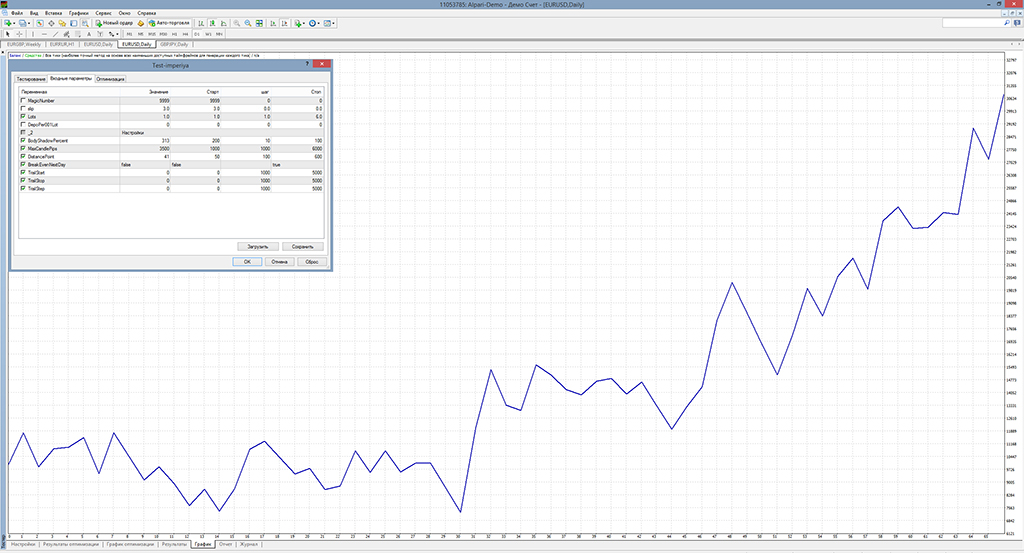Image resolution: width=1024 pixels, height=553 pixels.
Task: Open the MetaEditor diamond icon
Action: (140, 23)
